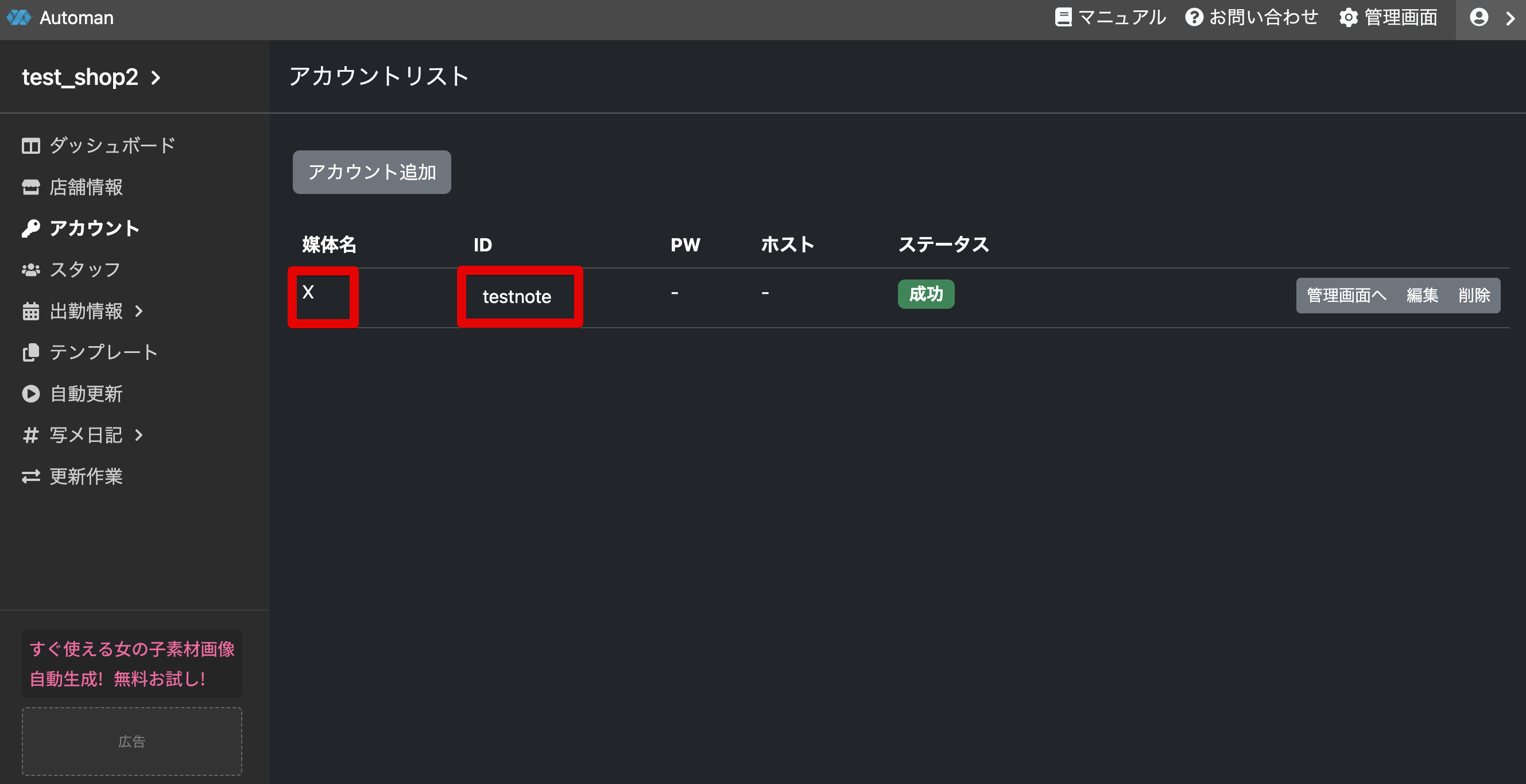Open the Automan home title link

(76, 18)
